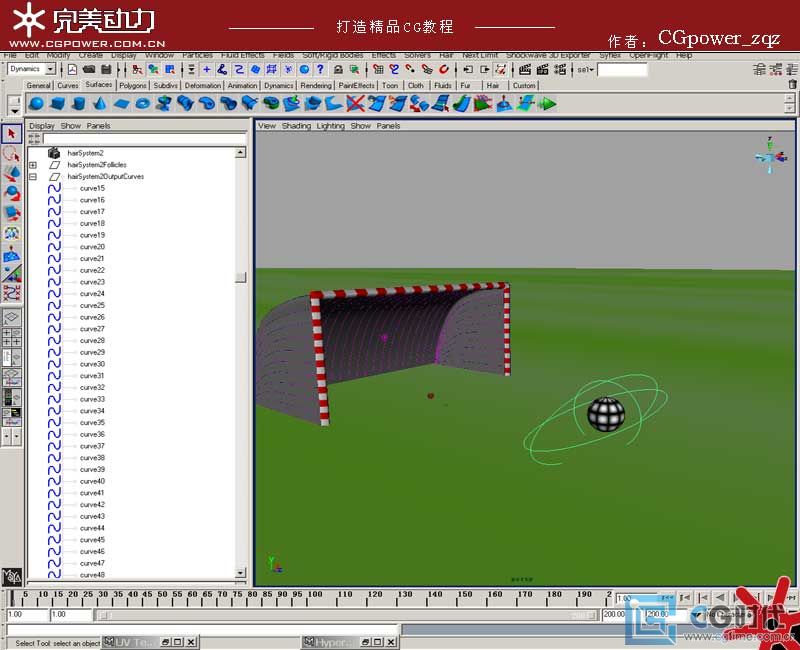Click the shelf scroll up arrow
This screenshot has width=800, height=650.
pyautogui.click(x=790, y=98)
